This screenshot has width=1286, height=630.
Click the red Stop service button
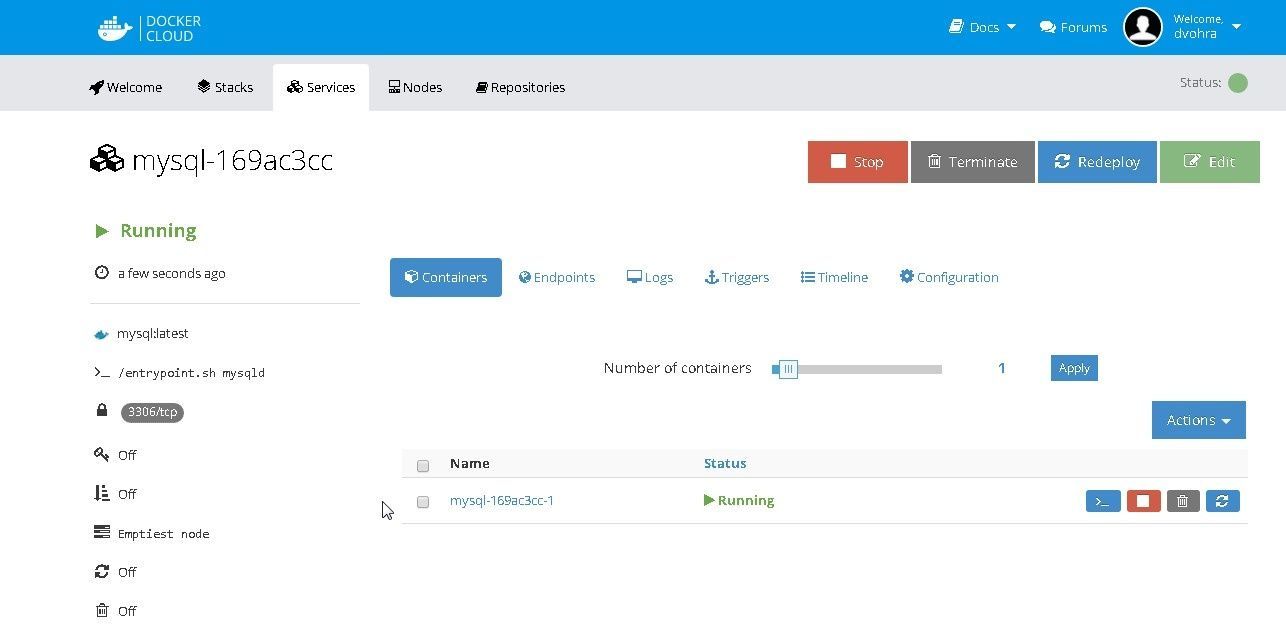(858, 162)
